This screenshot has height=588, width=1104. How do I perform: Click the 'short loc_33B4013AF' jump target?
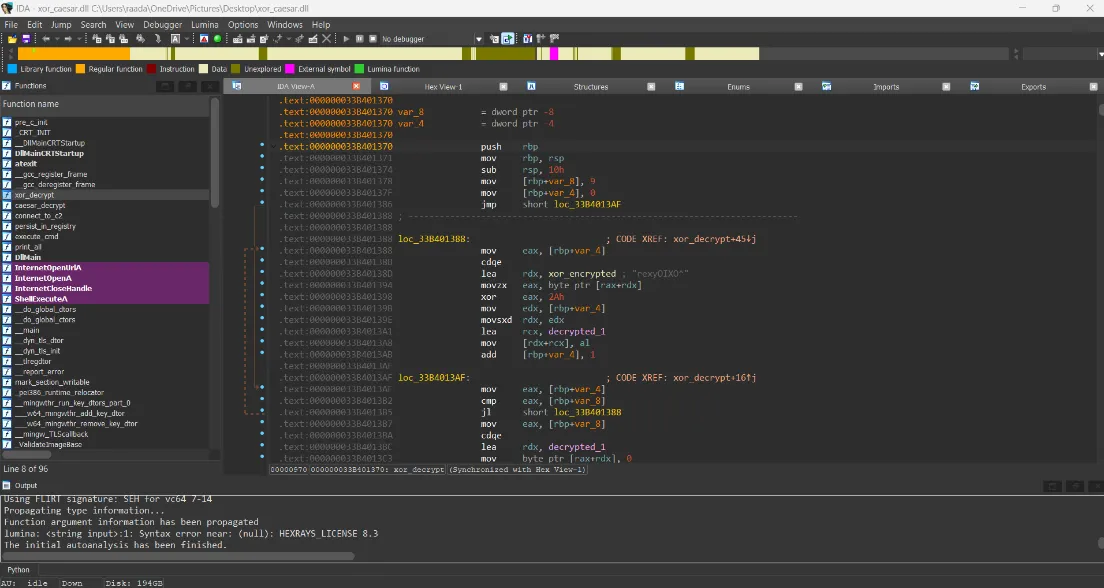pos(572,205)
